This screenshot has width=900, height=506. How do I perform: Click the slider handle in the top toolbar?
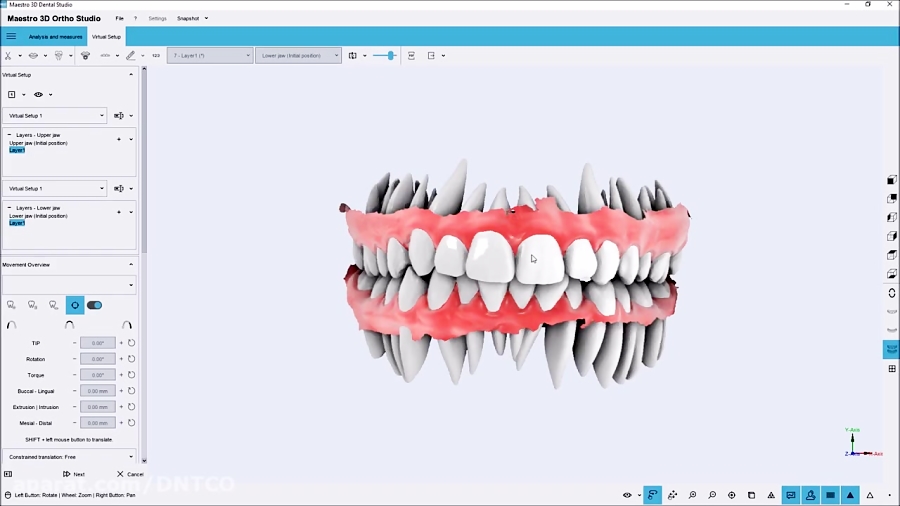tap(390, 56)
